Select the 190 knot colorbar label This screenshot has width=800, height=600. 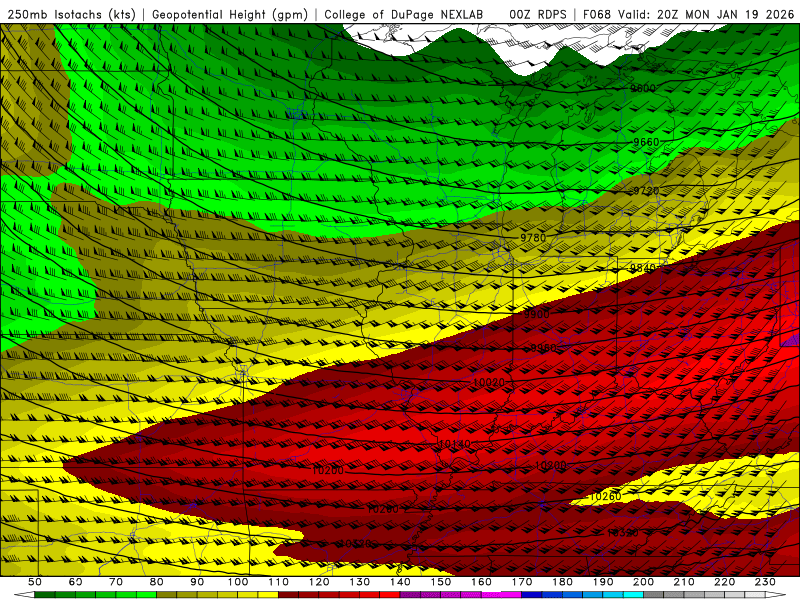[x=604, y=582]
